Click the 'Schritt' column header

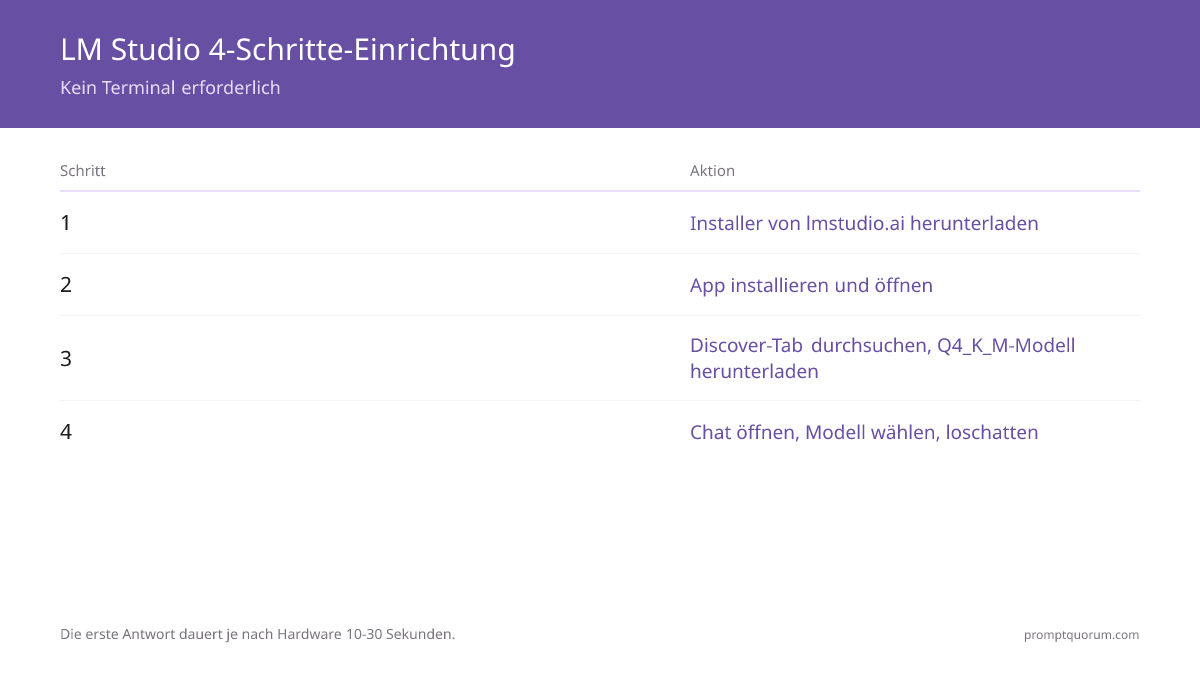point(83,171)
